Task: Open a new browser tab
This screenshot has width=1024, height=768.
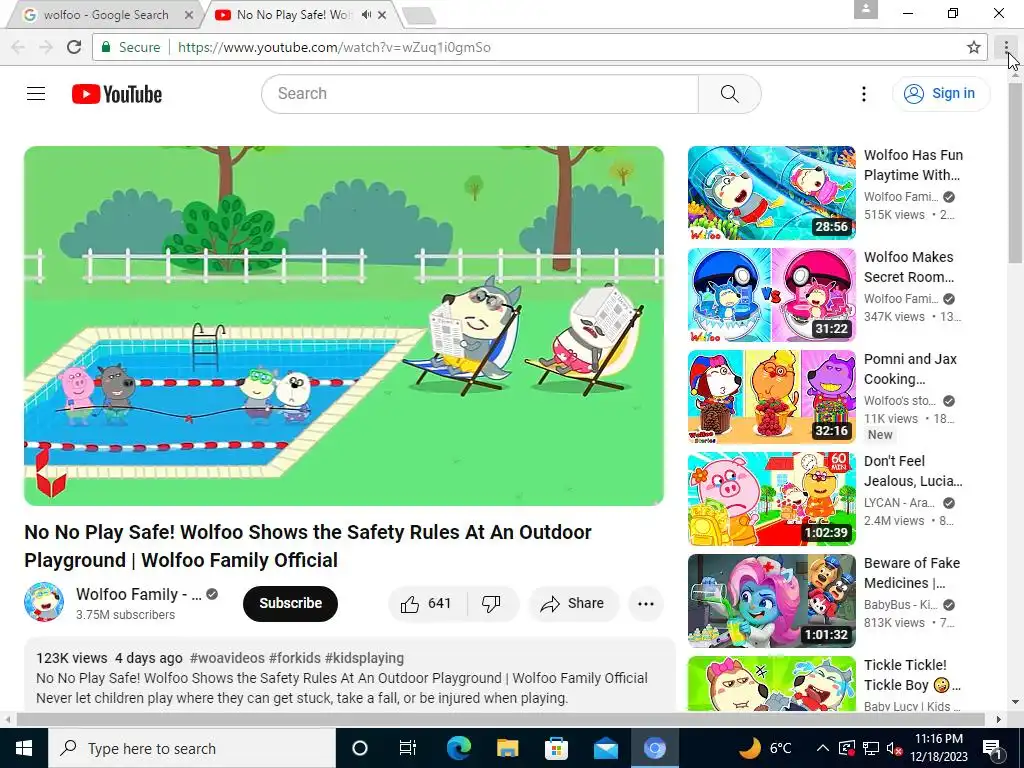Action: 419,16
